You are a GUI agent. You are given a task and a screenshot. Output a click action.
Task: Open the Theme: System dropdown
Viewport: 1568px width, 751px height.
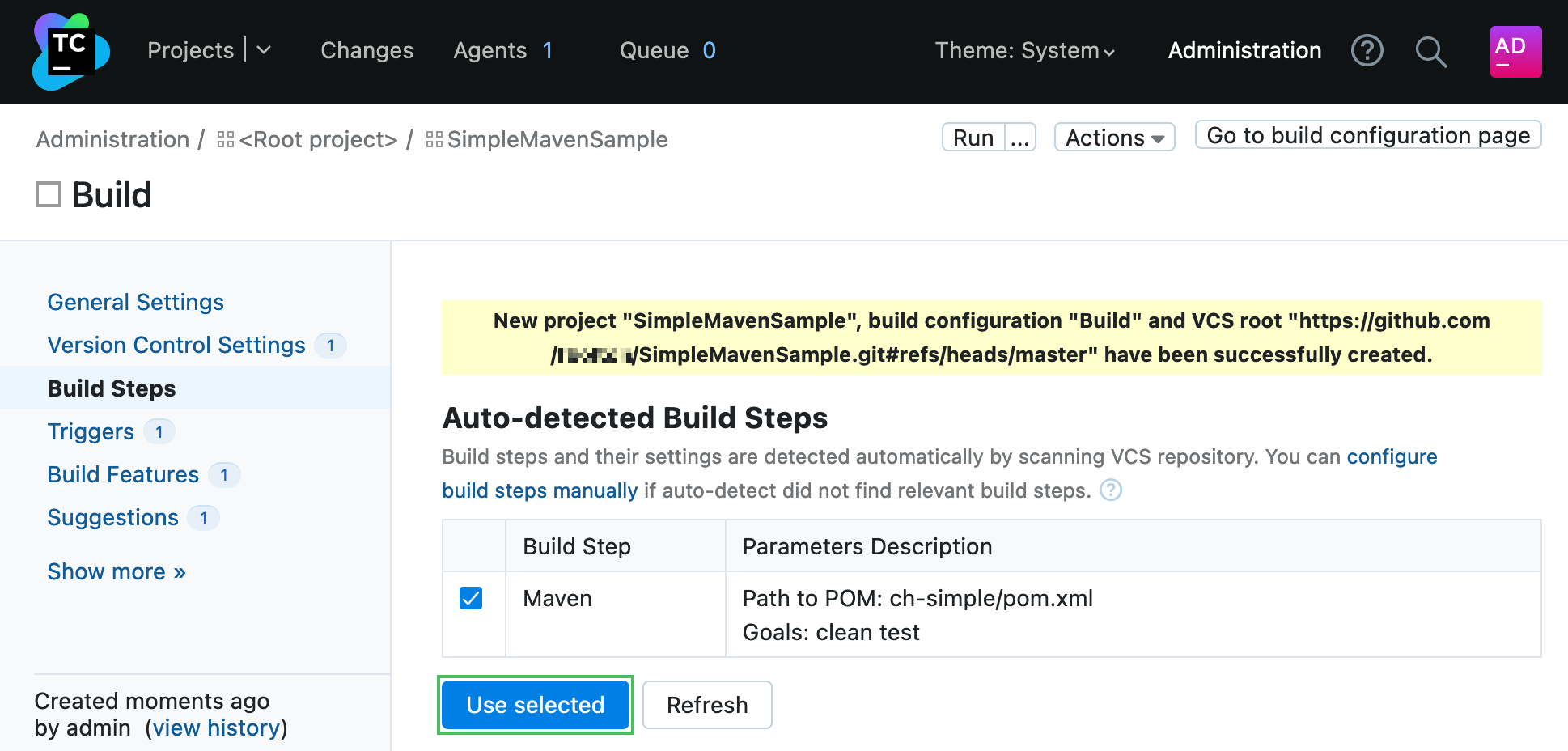(1025, 51)
